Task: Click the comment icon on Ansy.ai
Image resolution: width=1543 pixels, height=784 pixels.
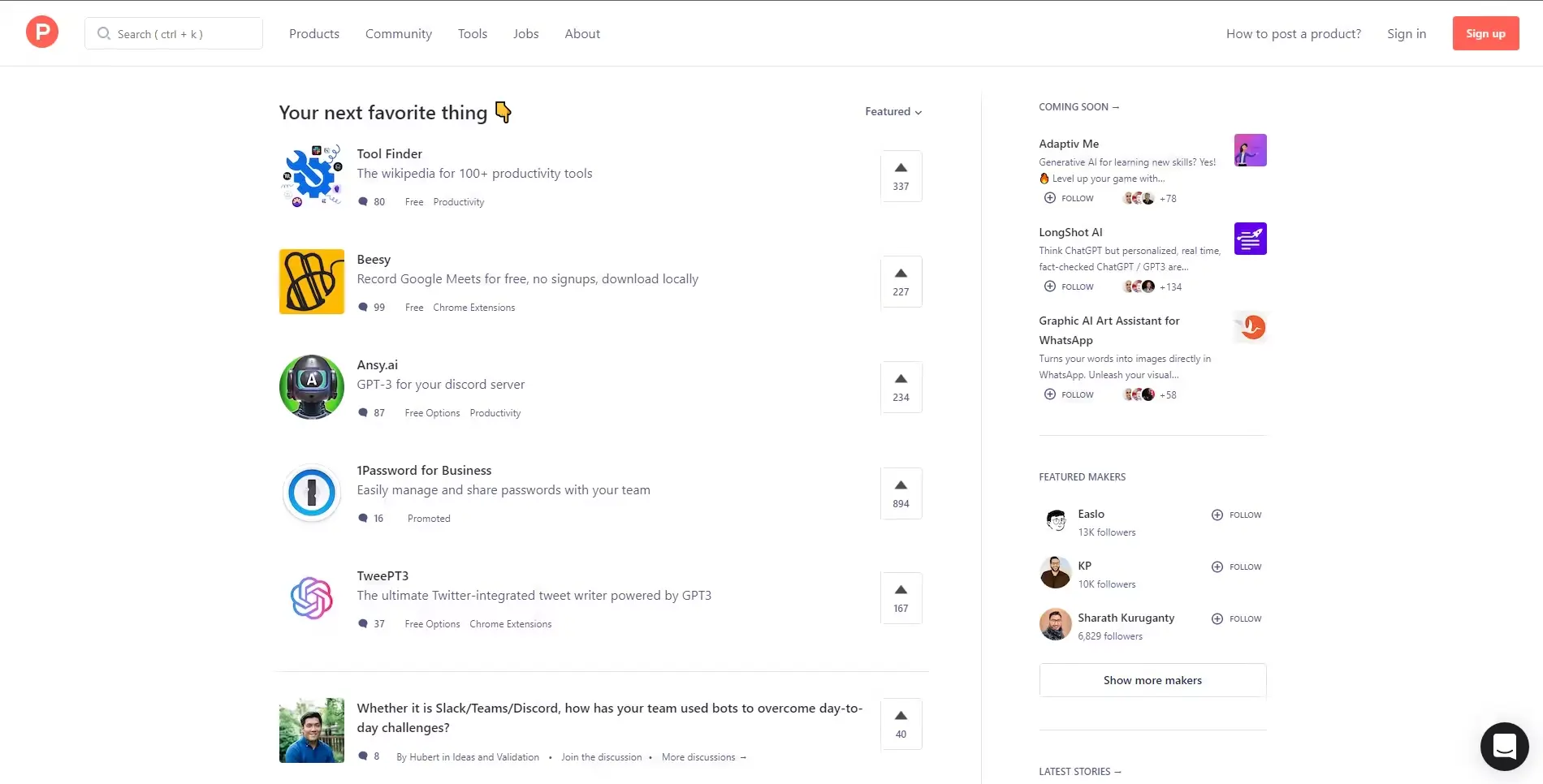Action: pyautogui.click(x=364, y=412)
